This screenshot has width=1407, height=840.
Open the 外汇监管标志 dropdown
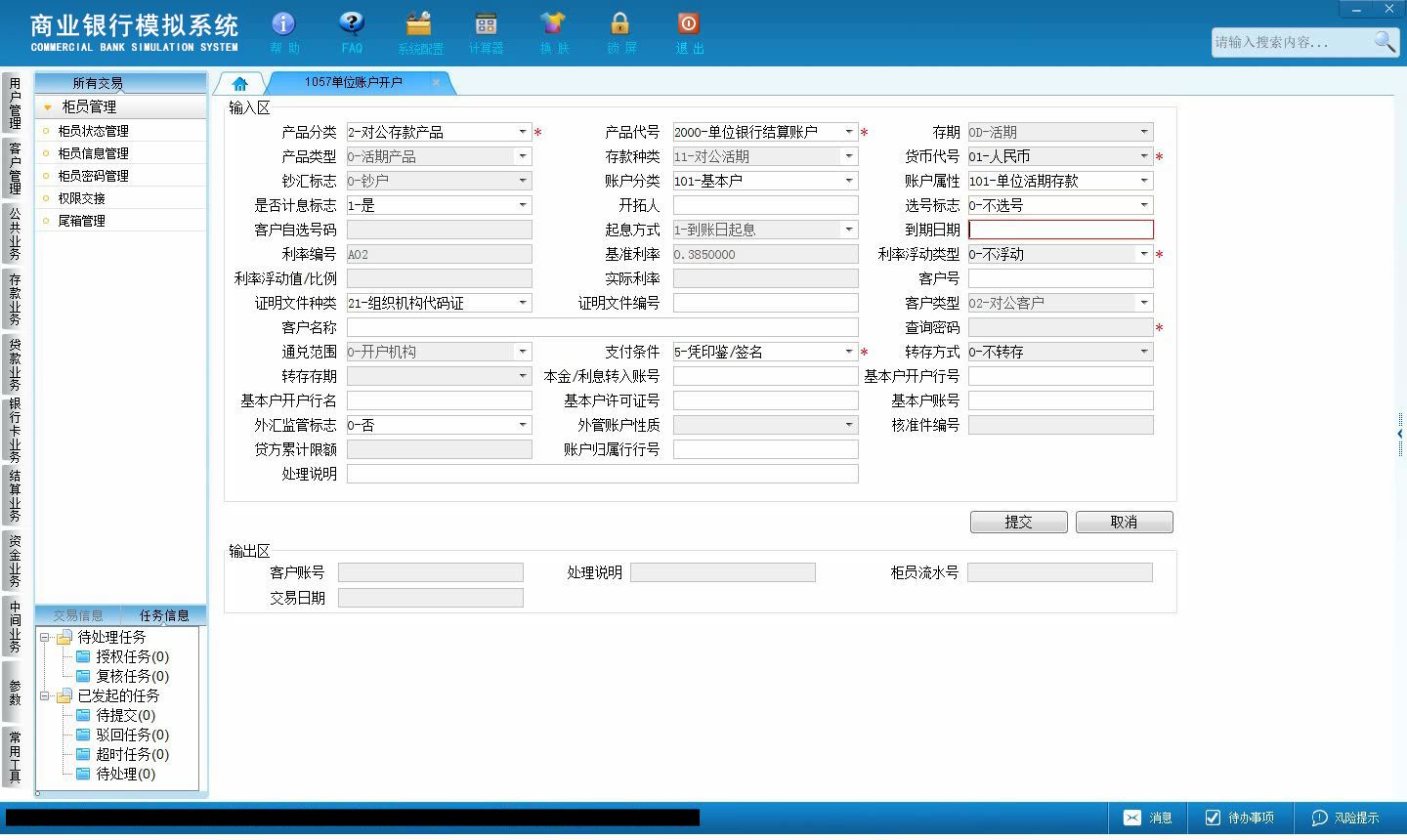(523, 425)
